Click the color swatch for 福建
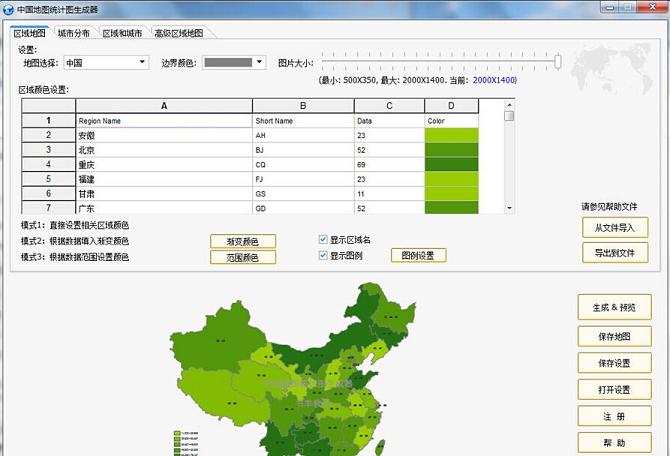The image size is (670, 456). point(452,179)
